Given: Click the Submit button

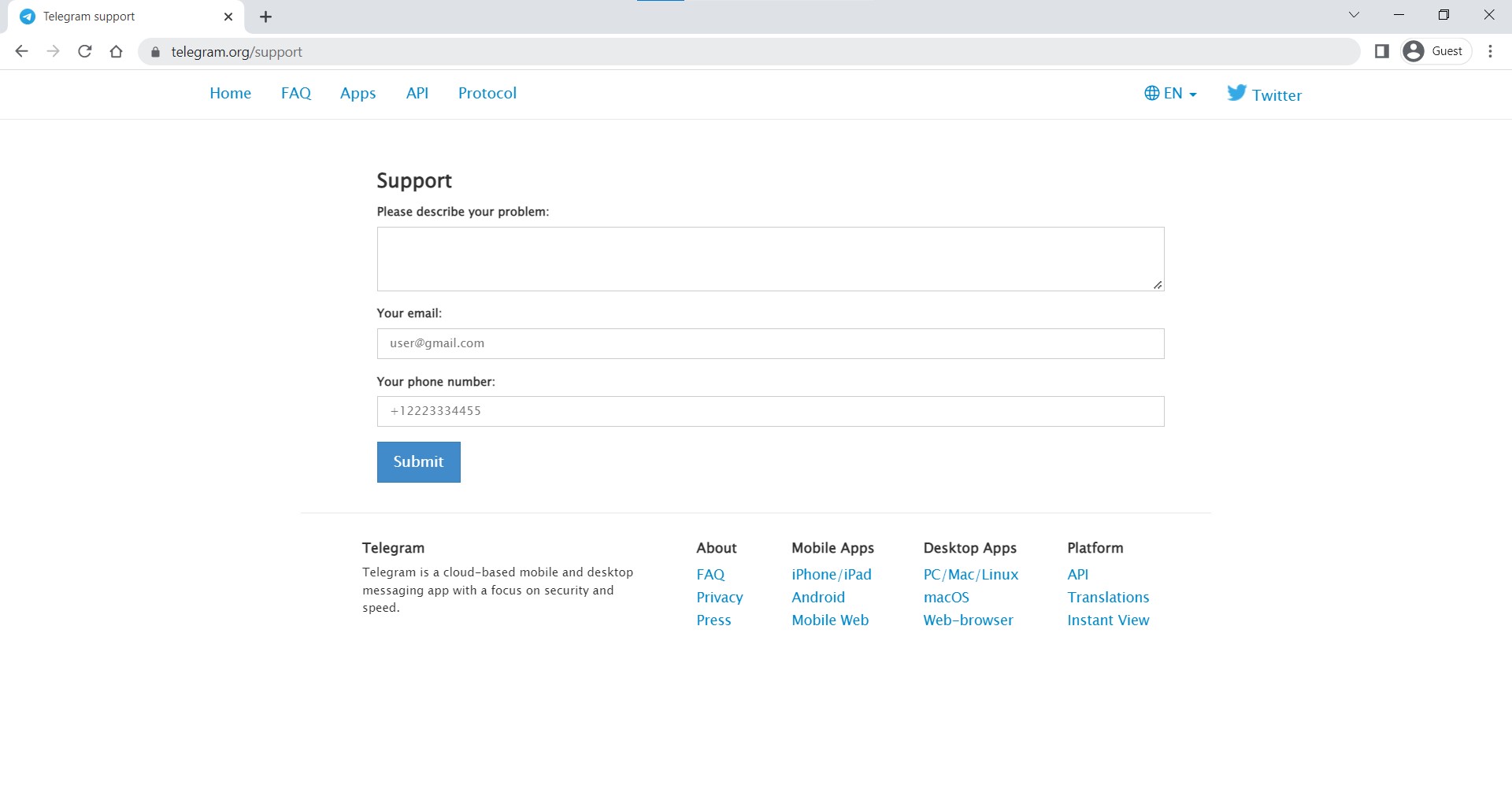Looking at the screenshot, I should pyautogui.click(x=418, y=462).
